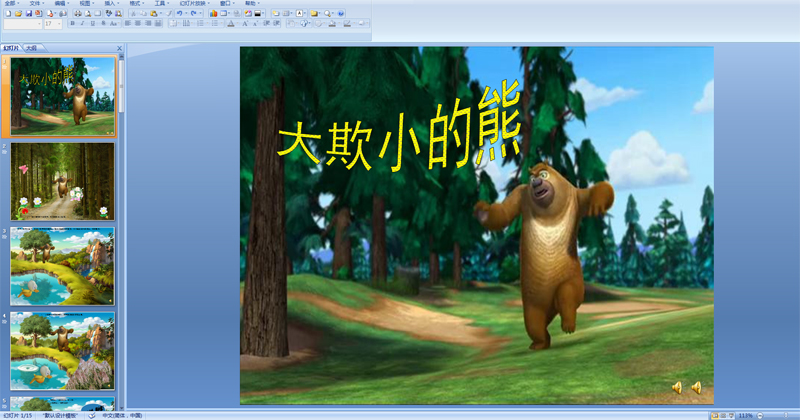This screenshot has width=800, height=420.
Task: Toggle Italic formatting
Action: click(82, 23)
